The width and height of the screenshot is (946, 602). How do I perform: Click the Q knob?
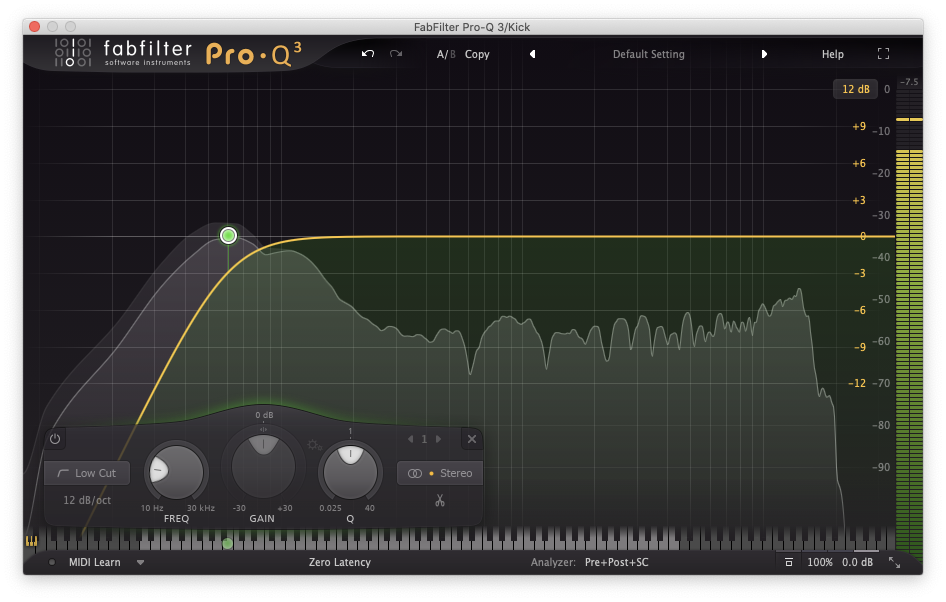(350, 472)
